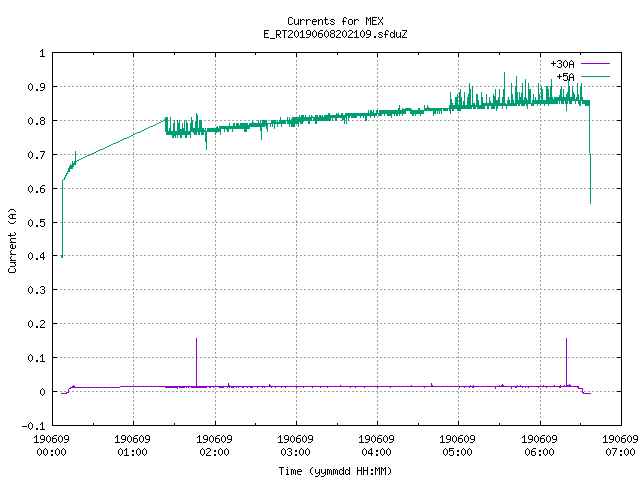Click the y-axis tick value 0
640x480 pixels.
click(42, 392)
